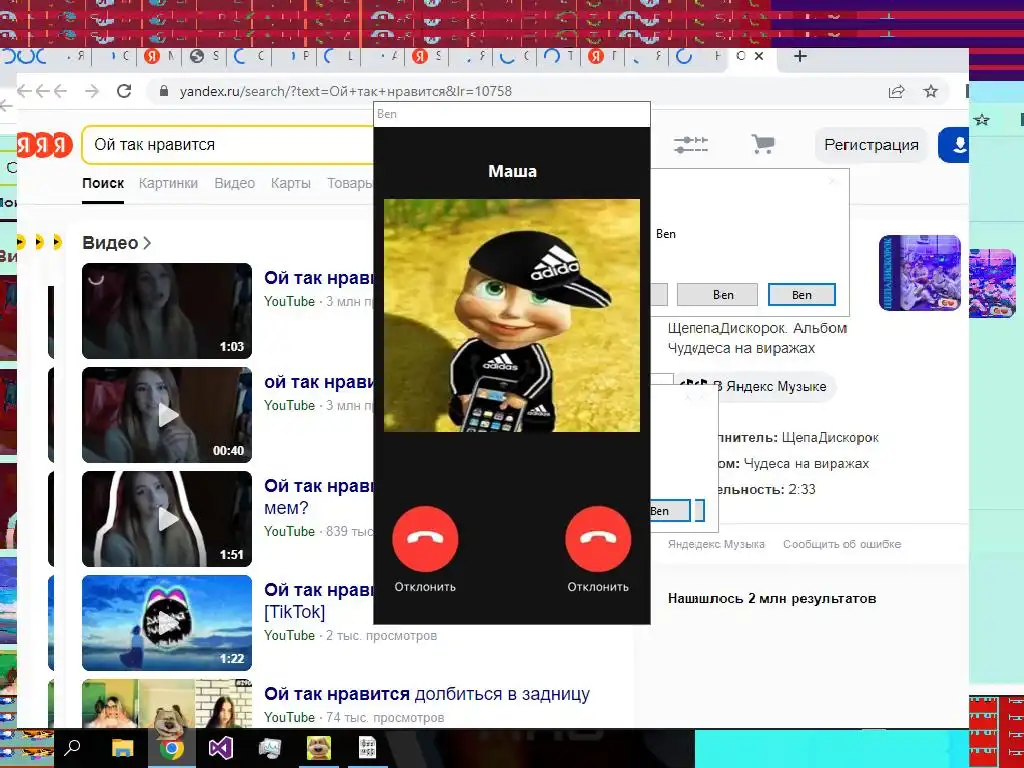Click "Нашлось 2 млн результатов" text
The image size is (1024, 768).
pyautogui.click(x=772, y=599)
